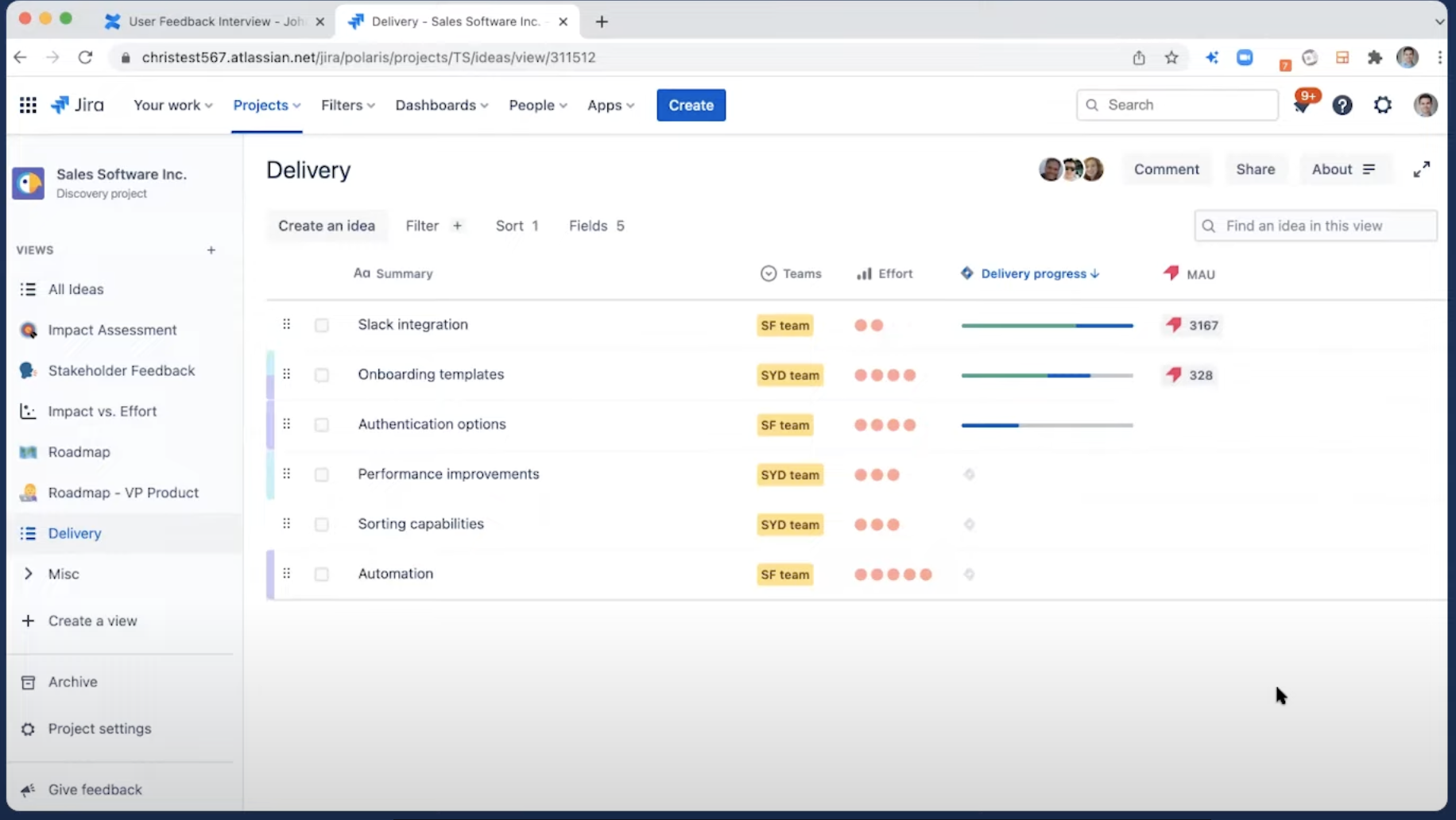Click the Share button
Screen dimensions: 1456x820
(x=1256, y=169)
